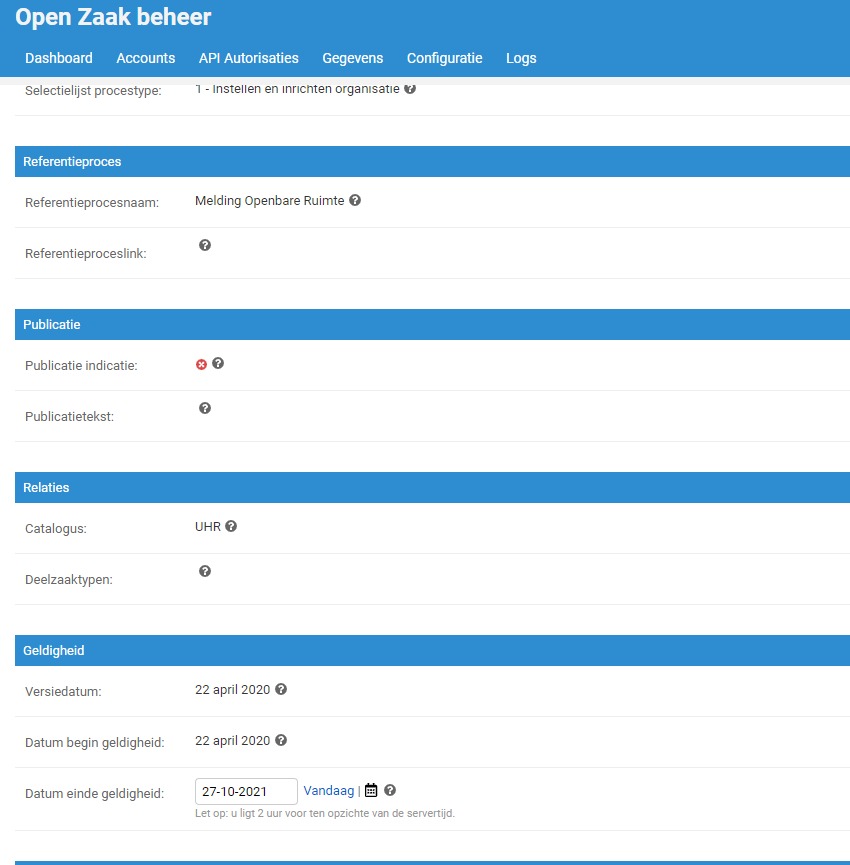Screen dimensions: 850x865
Task: Show help for Publicatietekst field
Action: 205,407
